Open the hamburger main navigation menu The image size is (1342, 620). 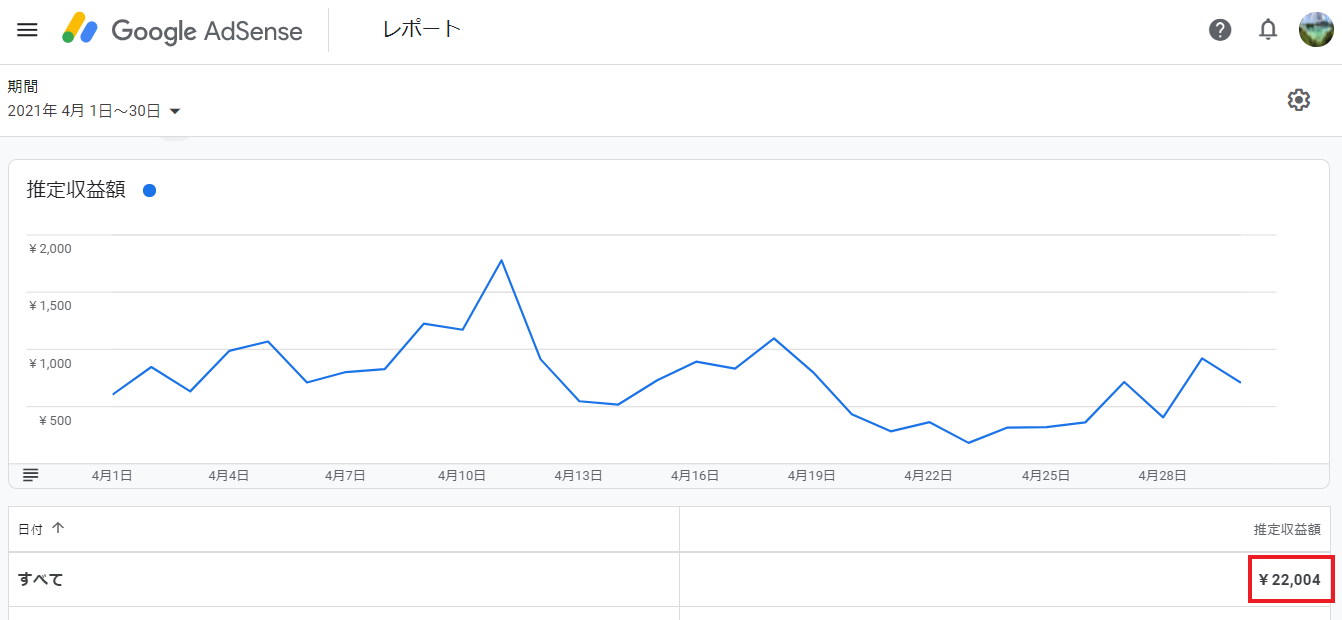[27, 30]
